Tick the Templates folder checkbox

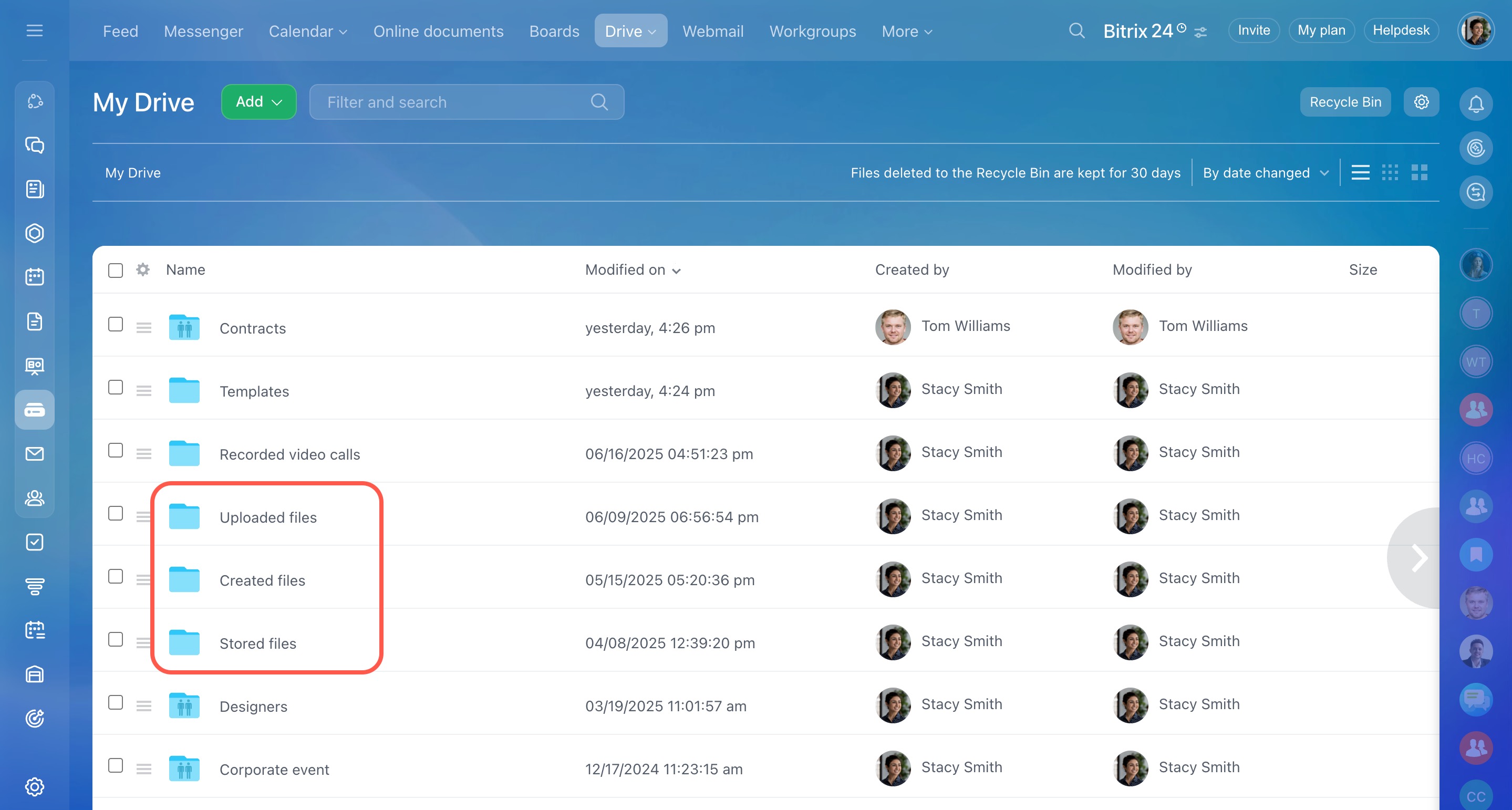pos(116,387)
